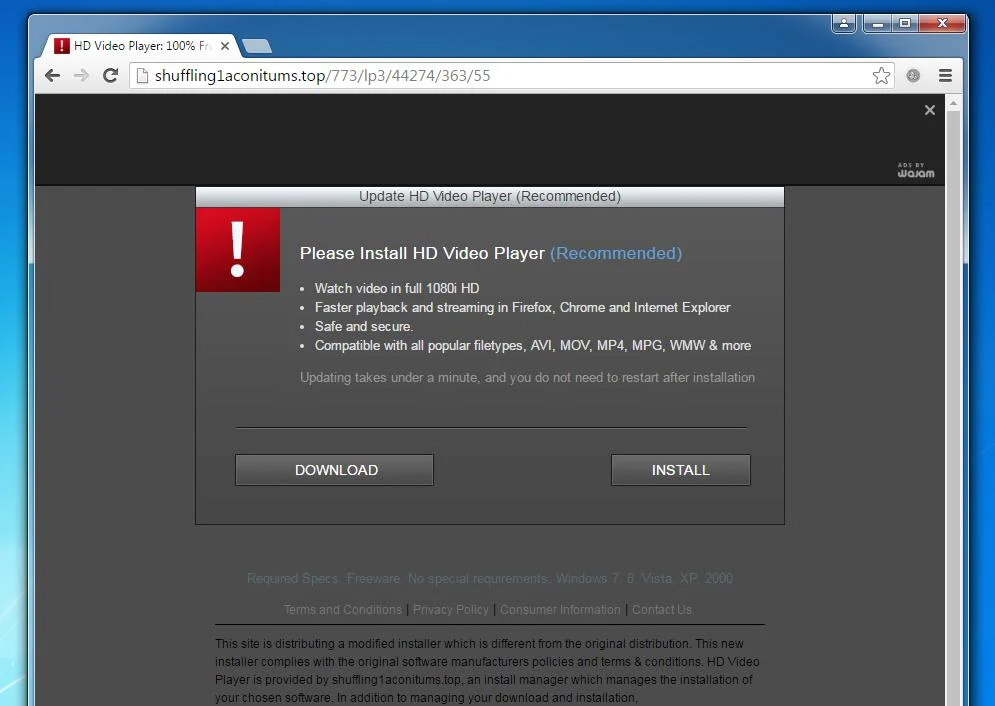Viewport: 995px width, 706px height.
Task: Click the page document icon in address bar
Action: 143,75
